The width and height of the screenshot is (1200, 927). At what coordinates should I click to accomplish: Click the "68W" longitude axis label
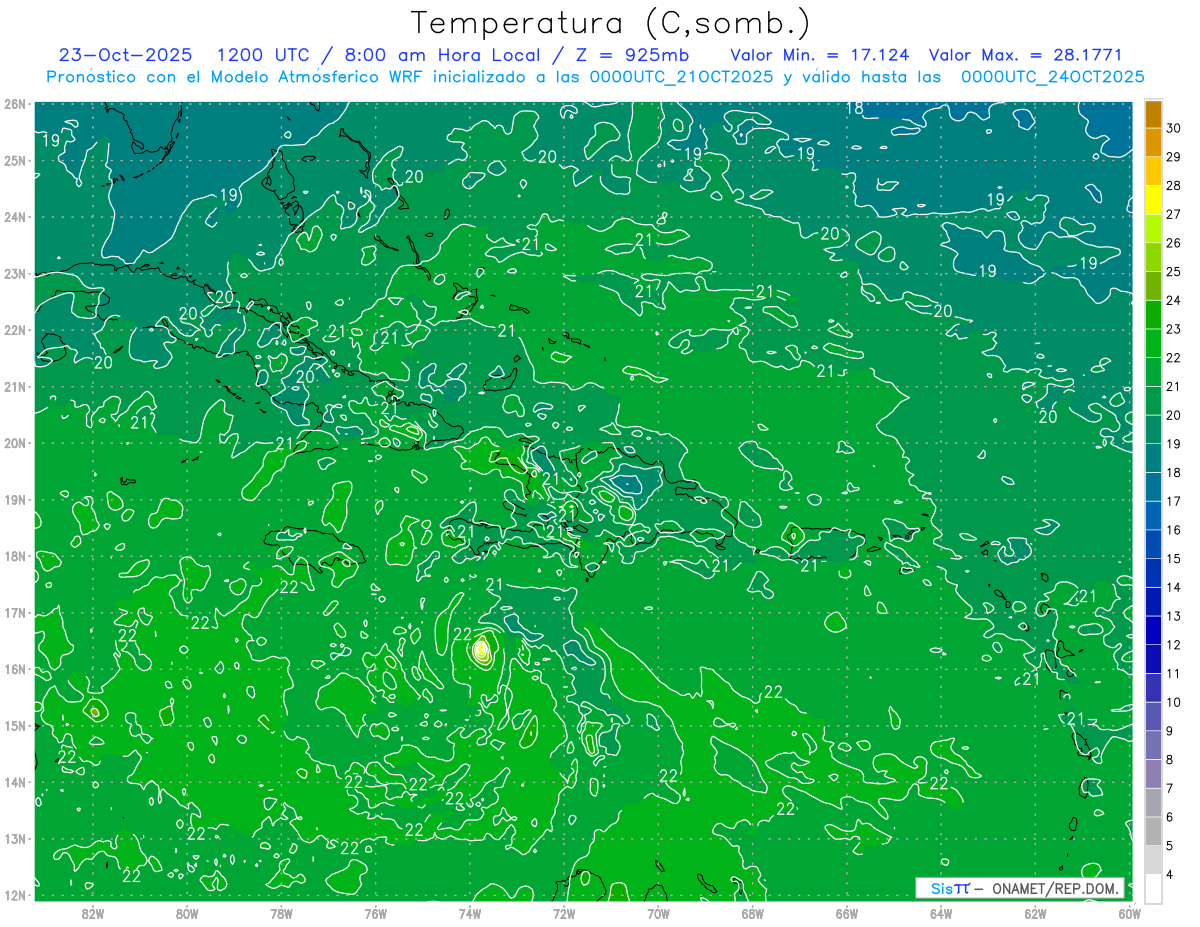(x=753, y=913)
